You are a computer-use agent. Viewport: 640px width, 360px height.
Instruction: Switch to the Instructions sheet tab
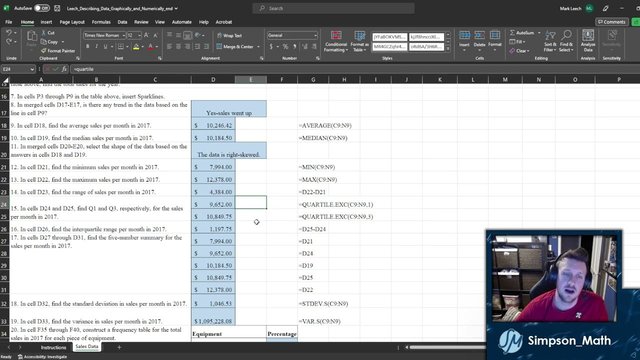(53, 347)
